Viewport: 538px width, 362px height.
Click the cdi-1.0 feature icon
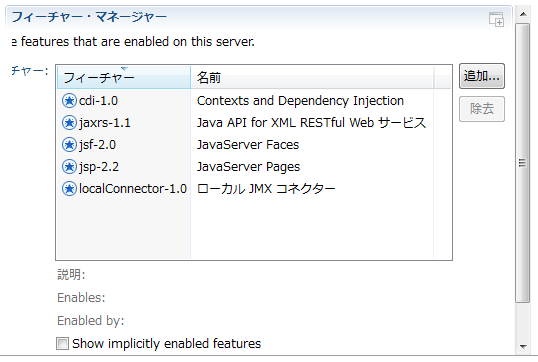coord(69,101)
